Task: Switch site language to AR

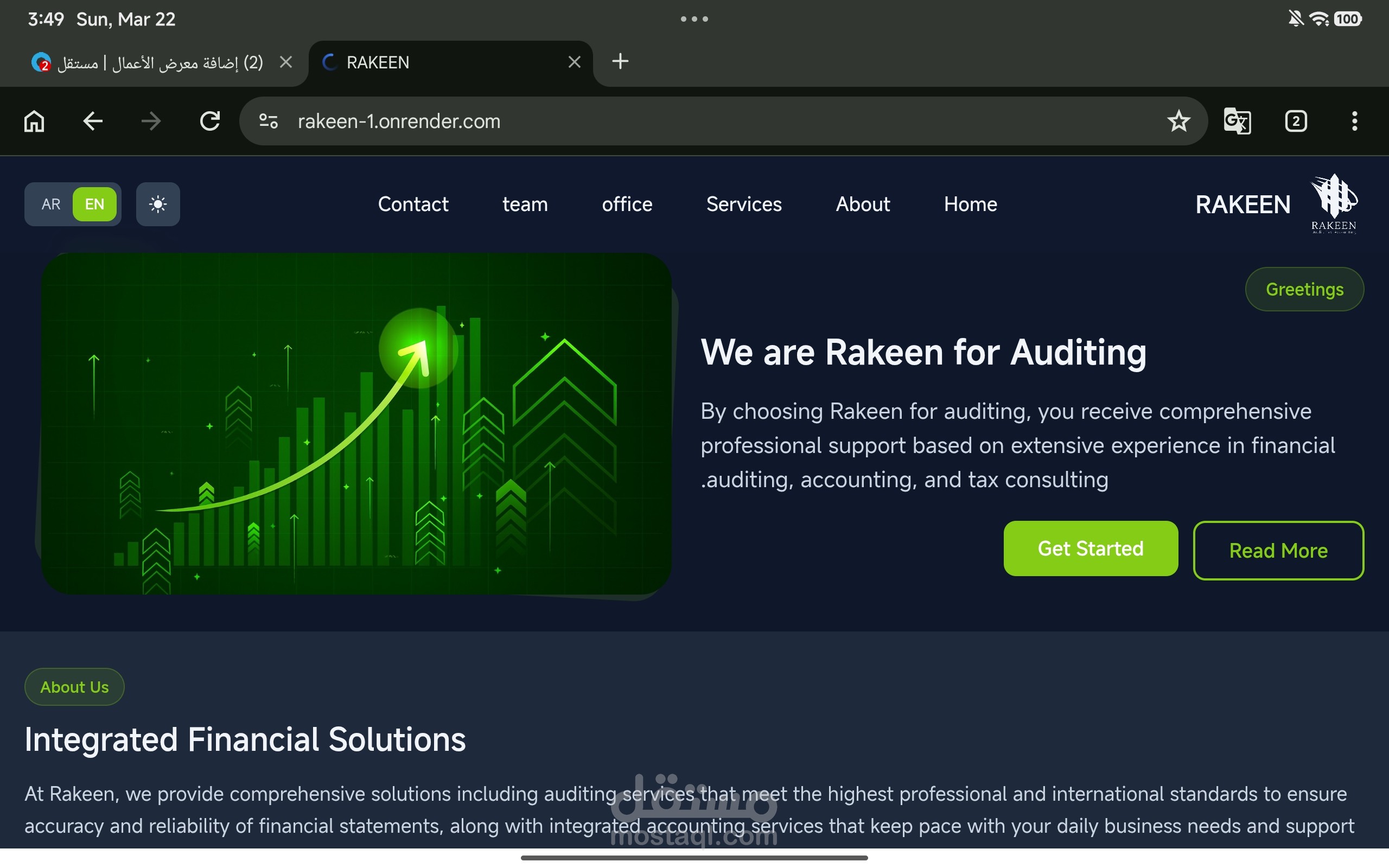Action: [x=50, y=205]
